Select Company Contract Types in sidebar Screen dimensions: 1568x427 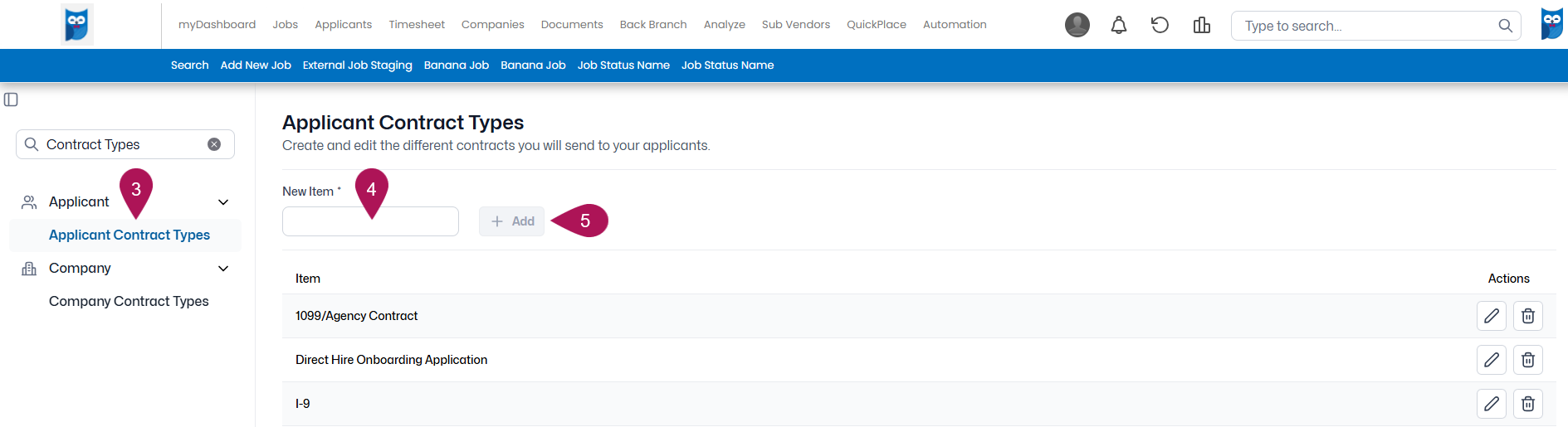(129, 302)
